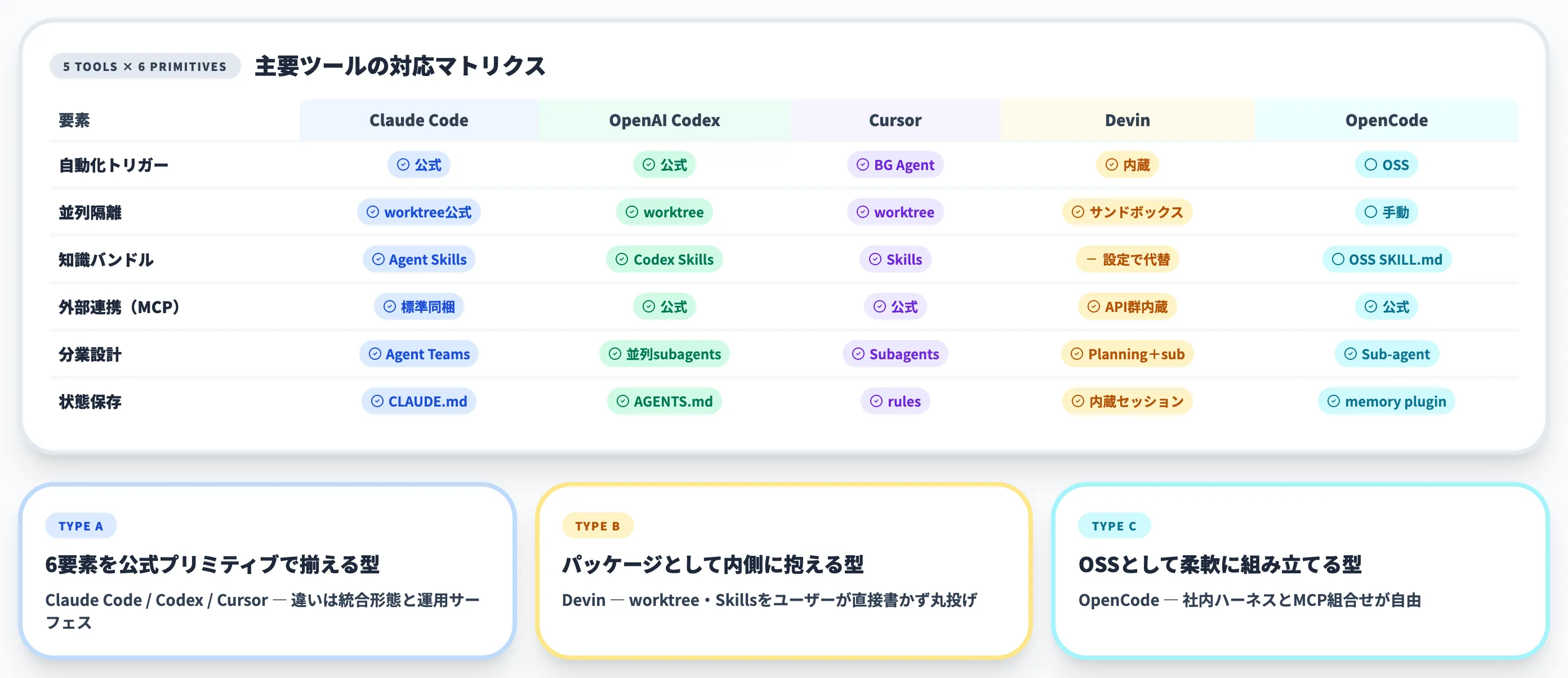Click the Cursor column header
Viewport: 1568px width, 678px height.
(x=895, y=120)
